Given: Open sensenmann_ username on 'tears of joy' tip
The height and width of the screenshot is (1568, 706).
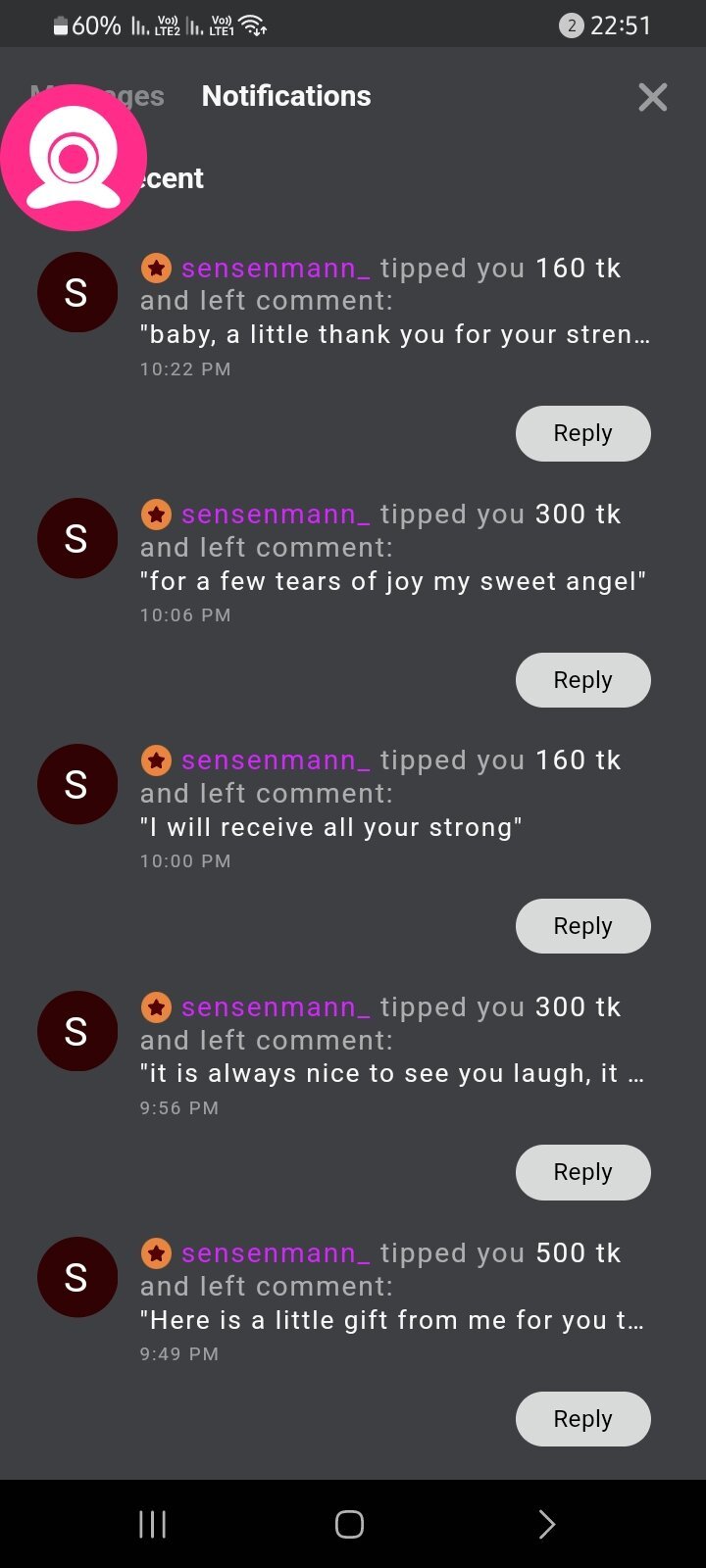Looking at the screenshot, I should click(276, 514).
